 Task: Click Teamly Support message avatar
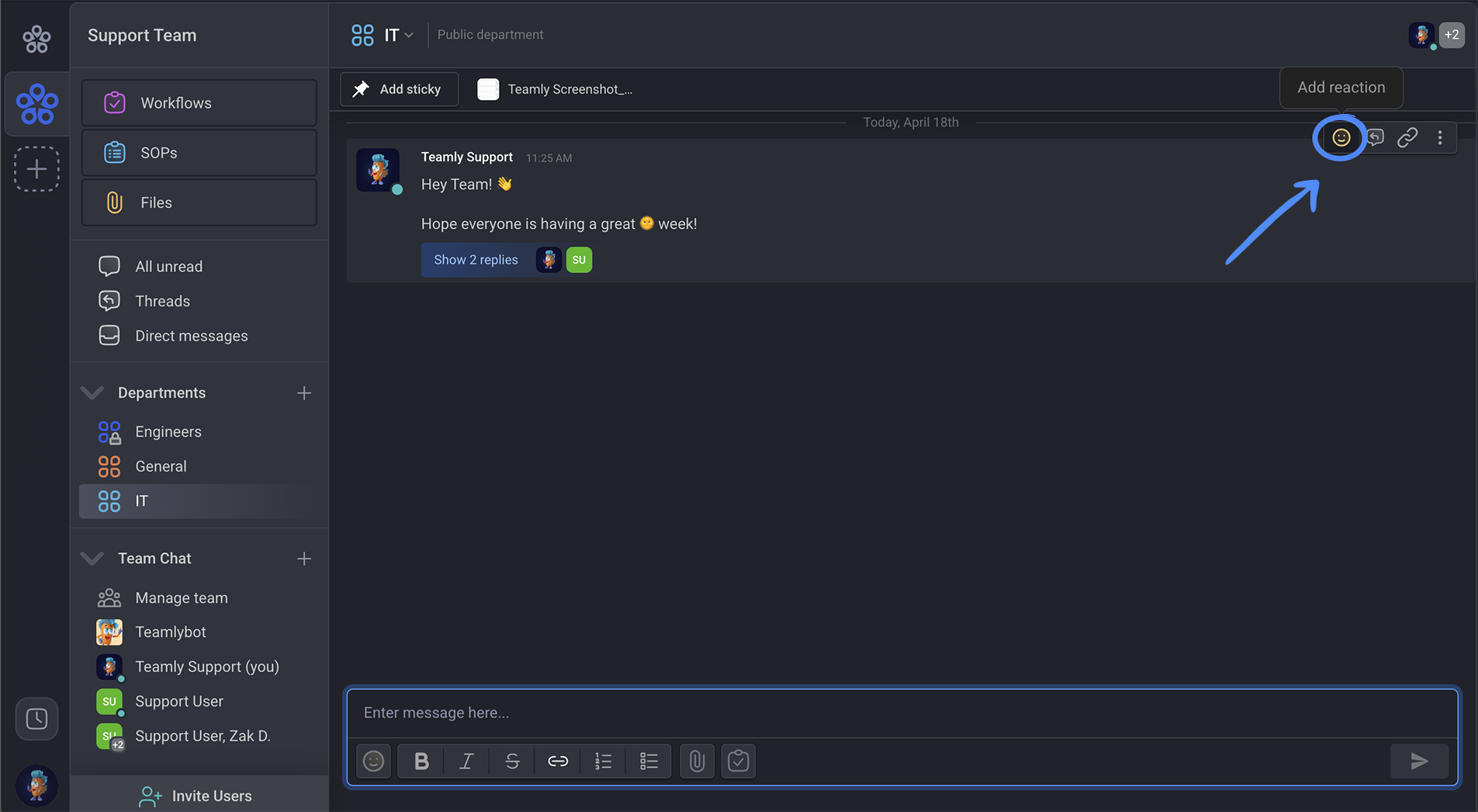[378, 170]
